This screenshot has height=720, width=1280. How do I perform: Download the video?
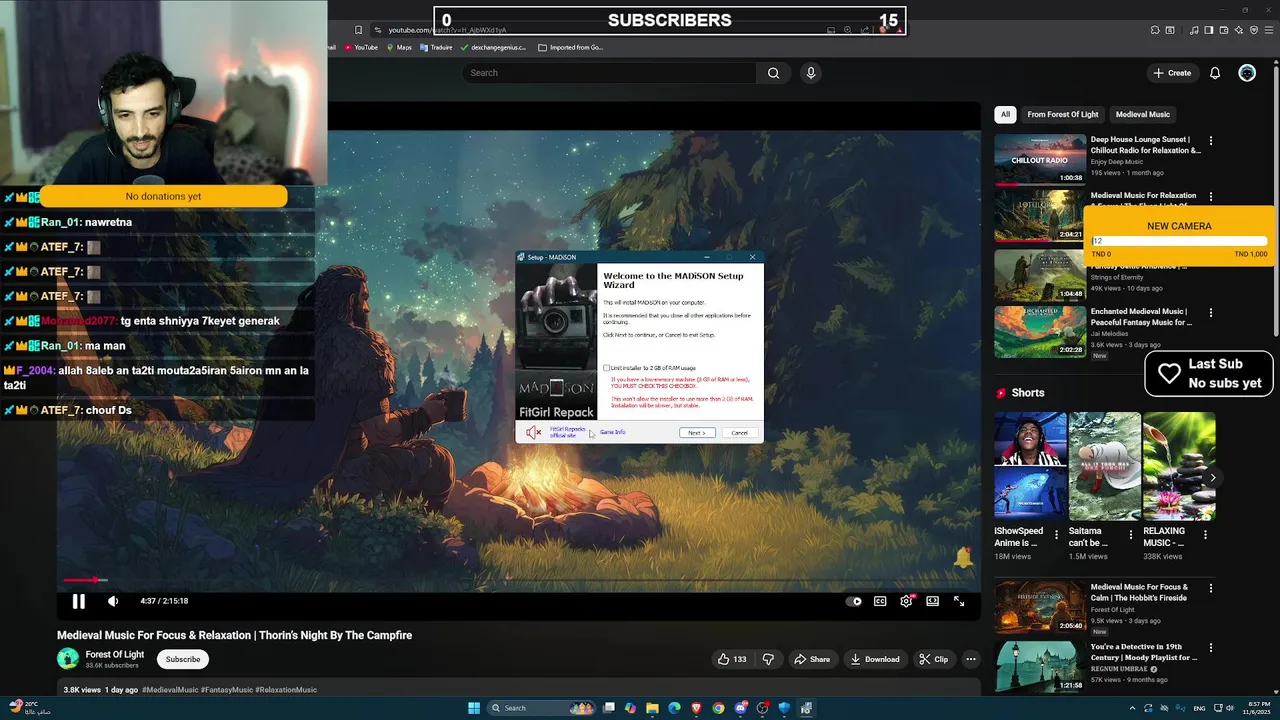pyautogui.click(x=875, y=659)
